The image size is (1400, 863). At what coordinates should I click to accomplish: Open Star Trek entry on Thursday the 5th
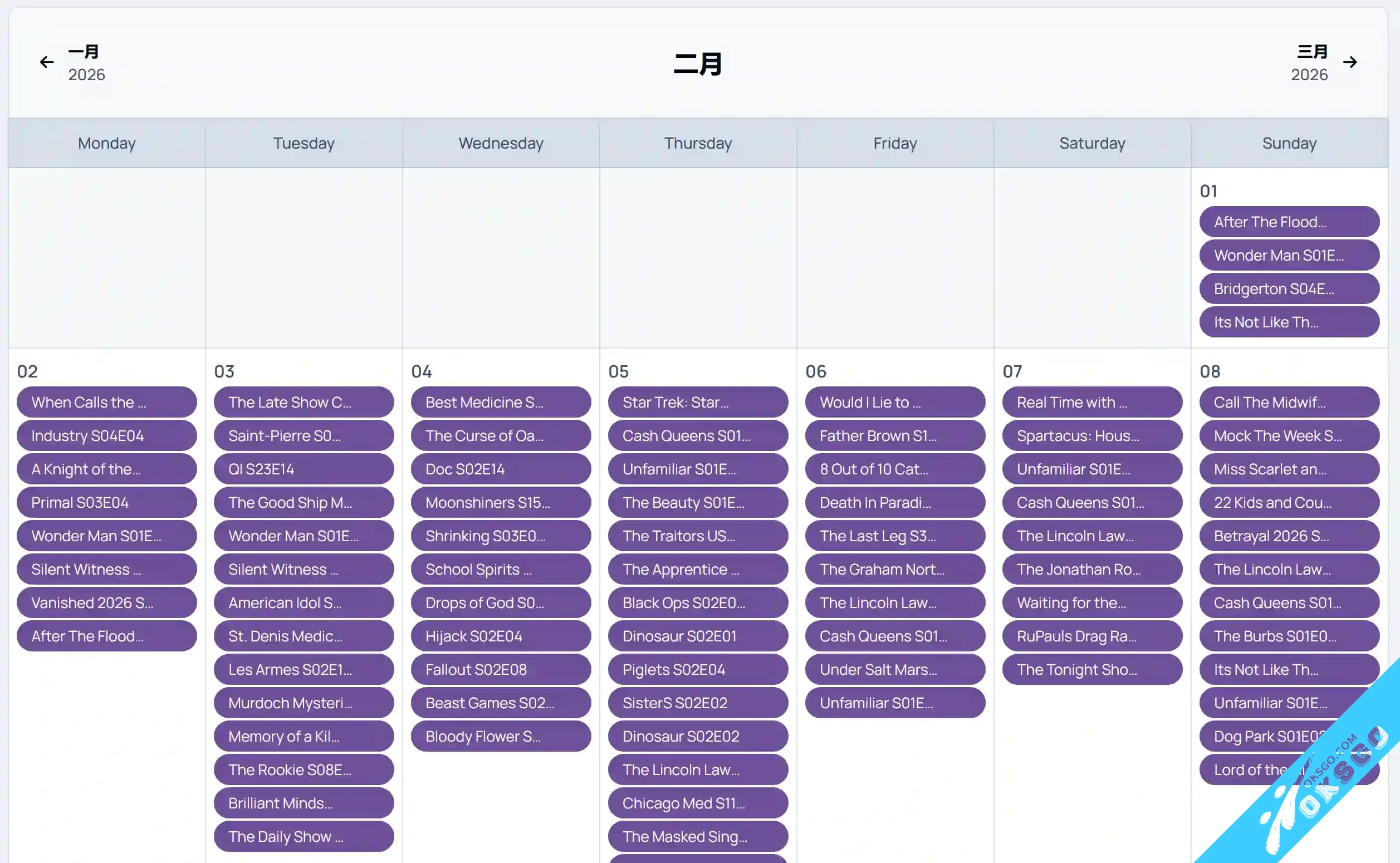point(697,403)
